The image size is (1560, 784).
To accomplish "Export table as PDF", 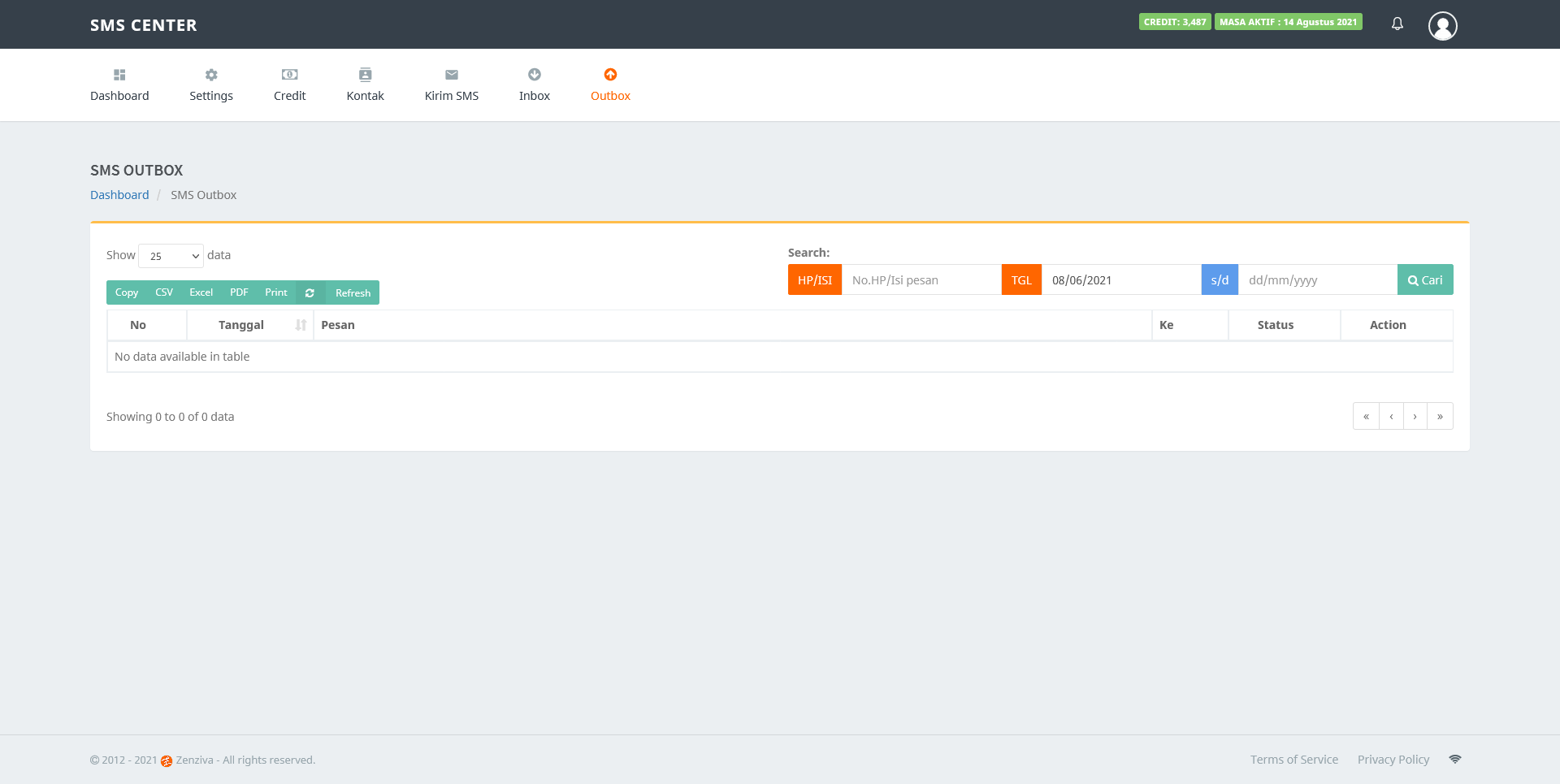I will [x=239, y=292].
